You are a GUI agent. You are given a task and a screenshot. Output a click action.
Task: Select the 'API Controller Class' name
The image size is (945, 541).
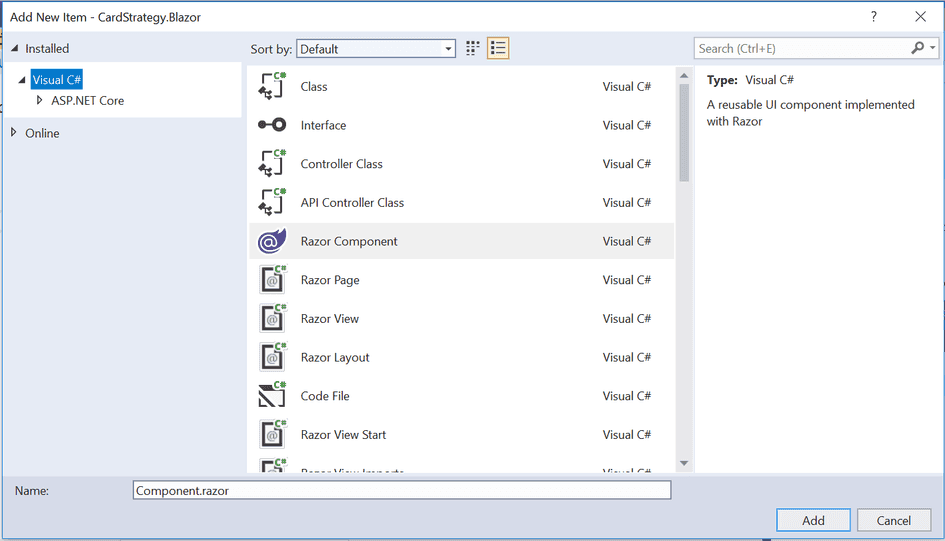(353, 202)
